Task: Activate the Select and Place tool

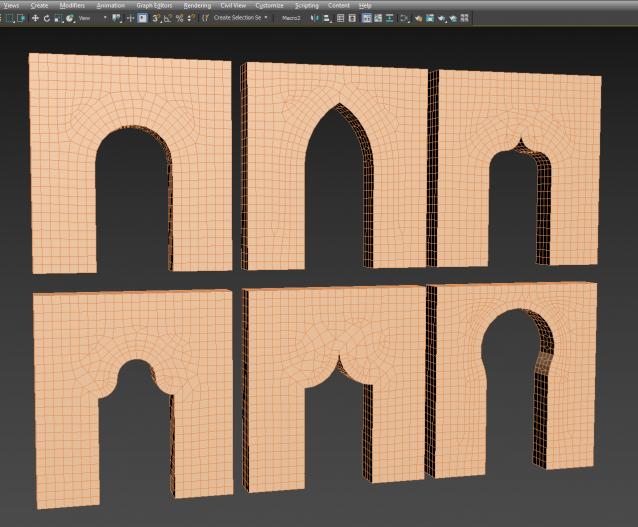Action: click(x=70, y=18)
